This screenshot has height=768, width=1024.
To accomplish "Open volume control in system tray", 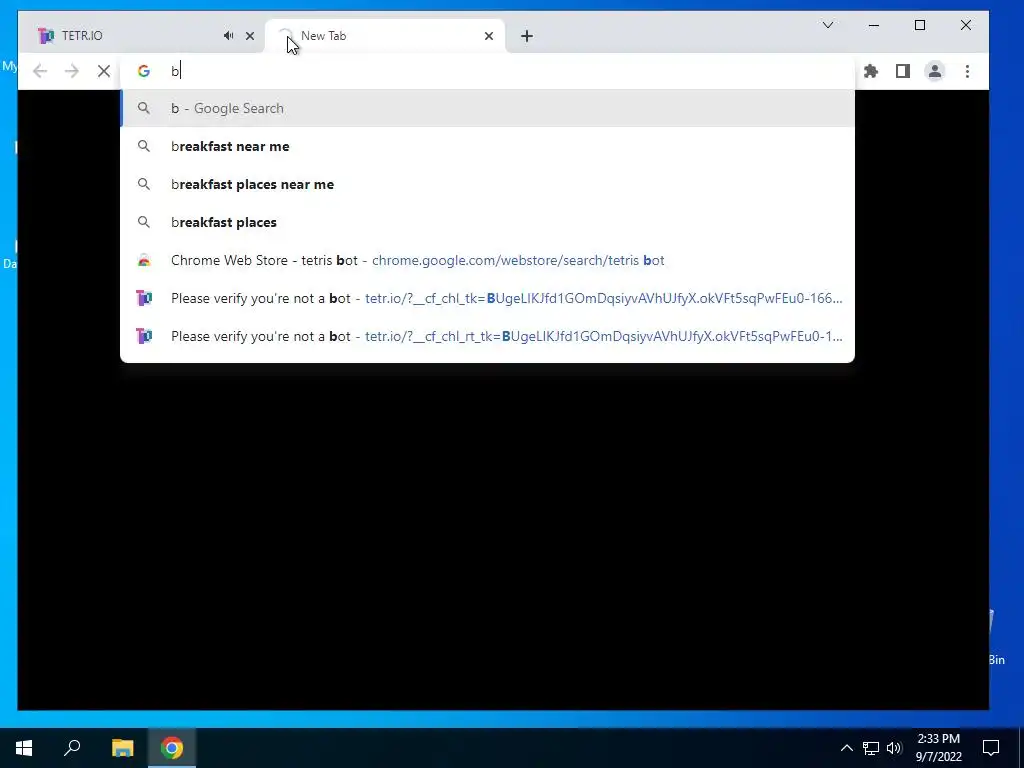I will coord(894,748).
